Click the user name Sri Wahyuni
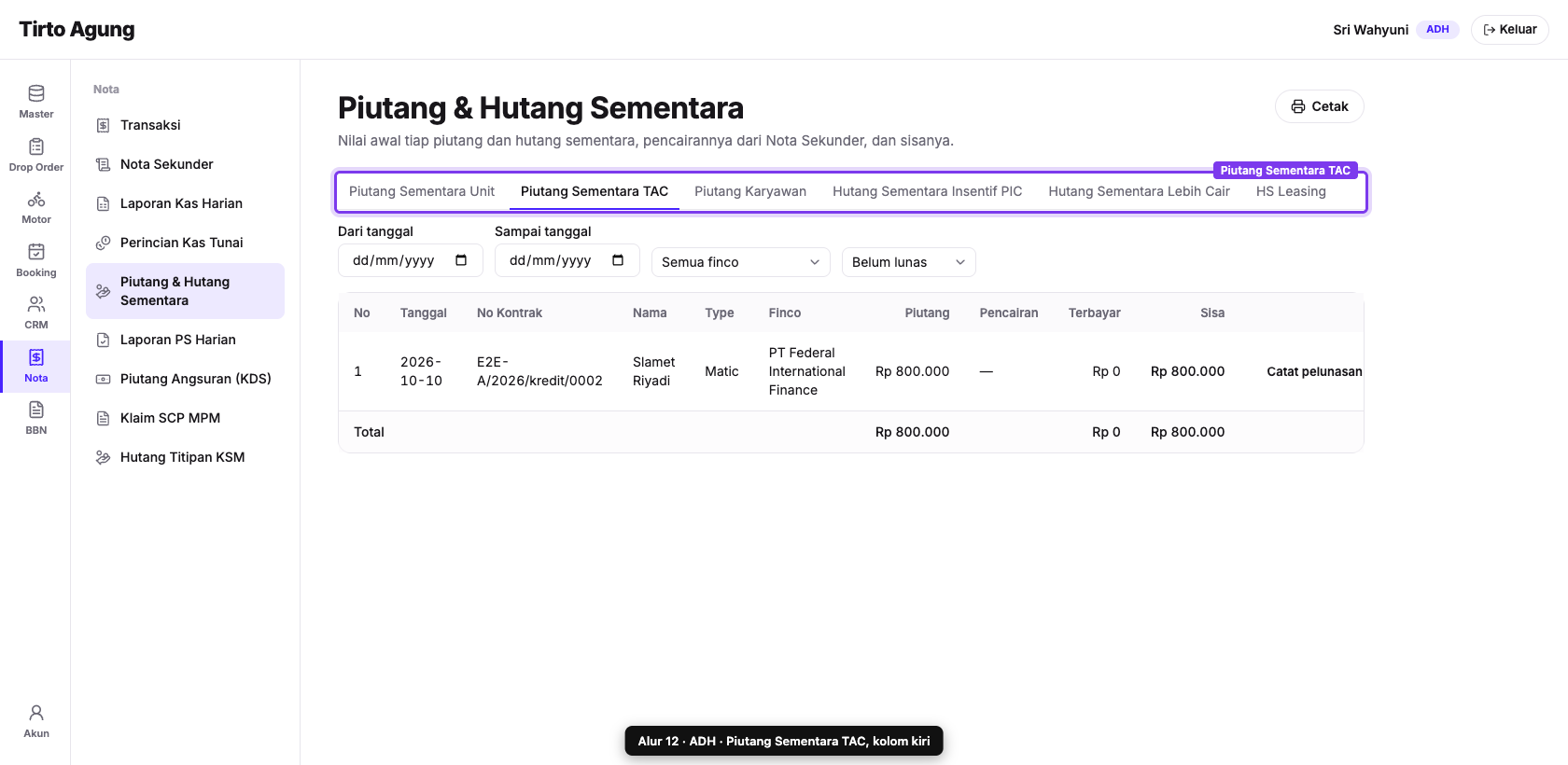The image size is (1568, 765). (x=1370, y=30)
